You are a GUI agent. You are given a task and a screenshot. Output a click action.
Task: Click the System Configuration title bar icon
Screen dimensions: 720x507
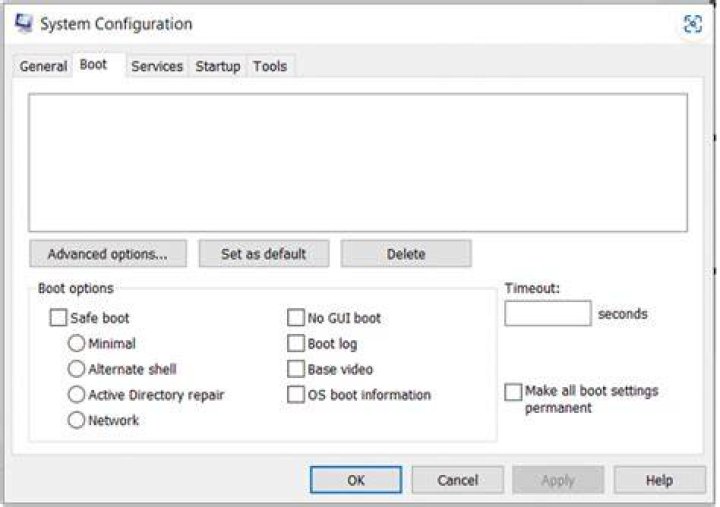[x=23, y=23]
